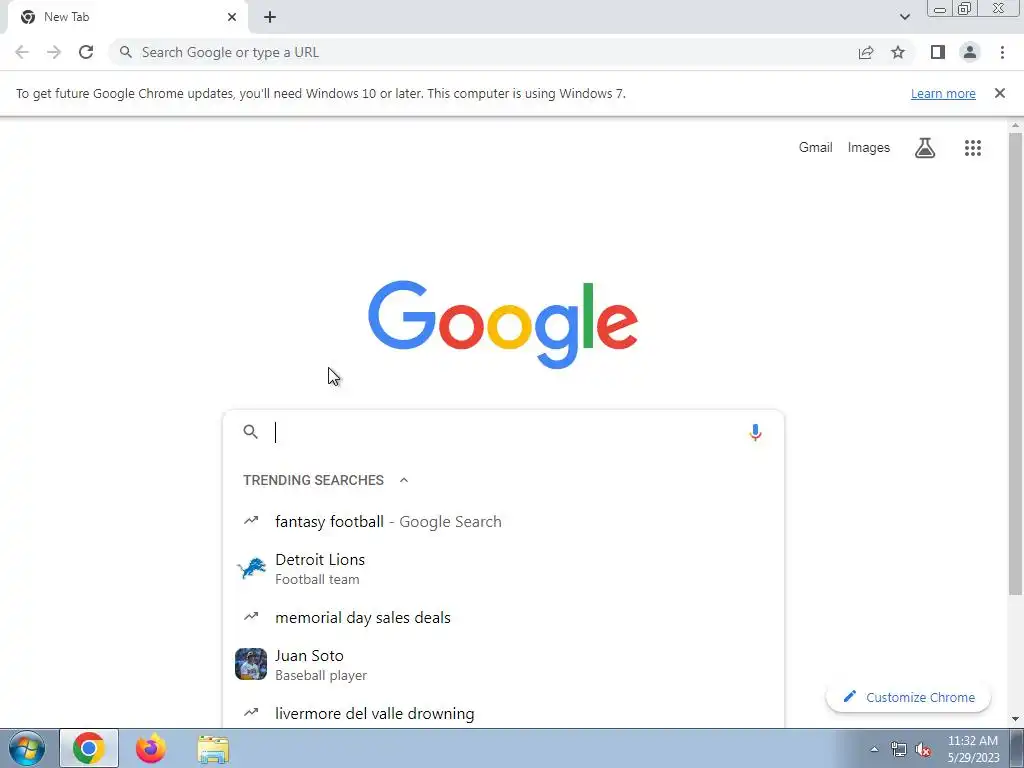Open the Chrome side panel icon

coord(938,52)
